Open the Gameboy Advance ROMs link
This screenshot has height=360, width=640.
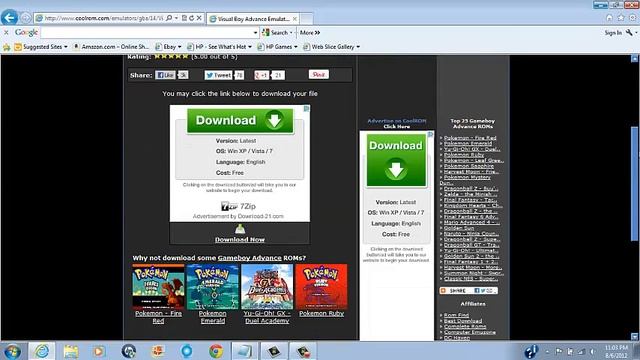(249, 258)
